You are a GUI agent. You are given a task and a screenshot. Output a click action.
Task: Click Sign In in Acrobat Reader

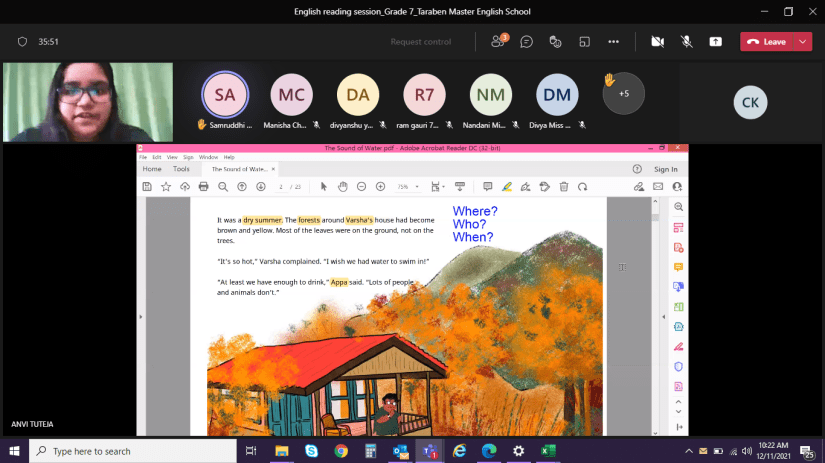click(665, 169)
